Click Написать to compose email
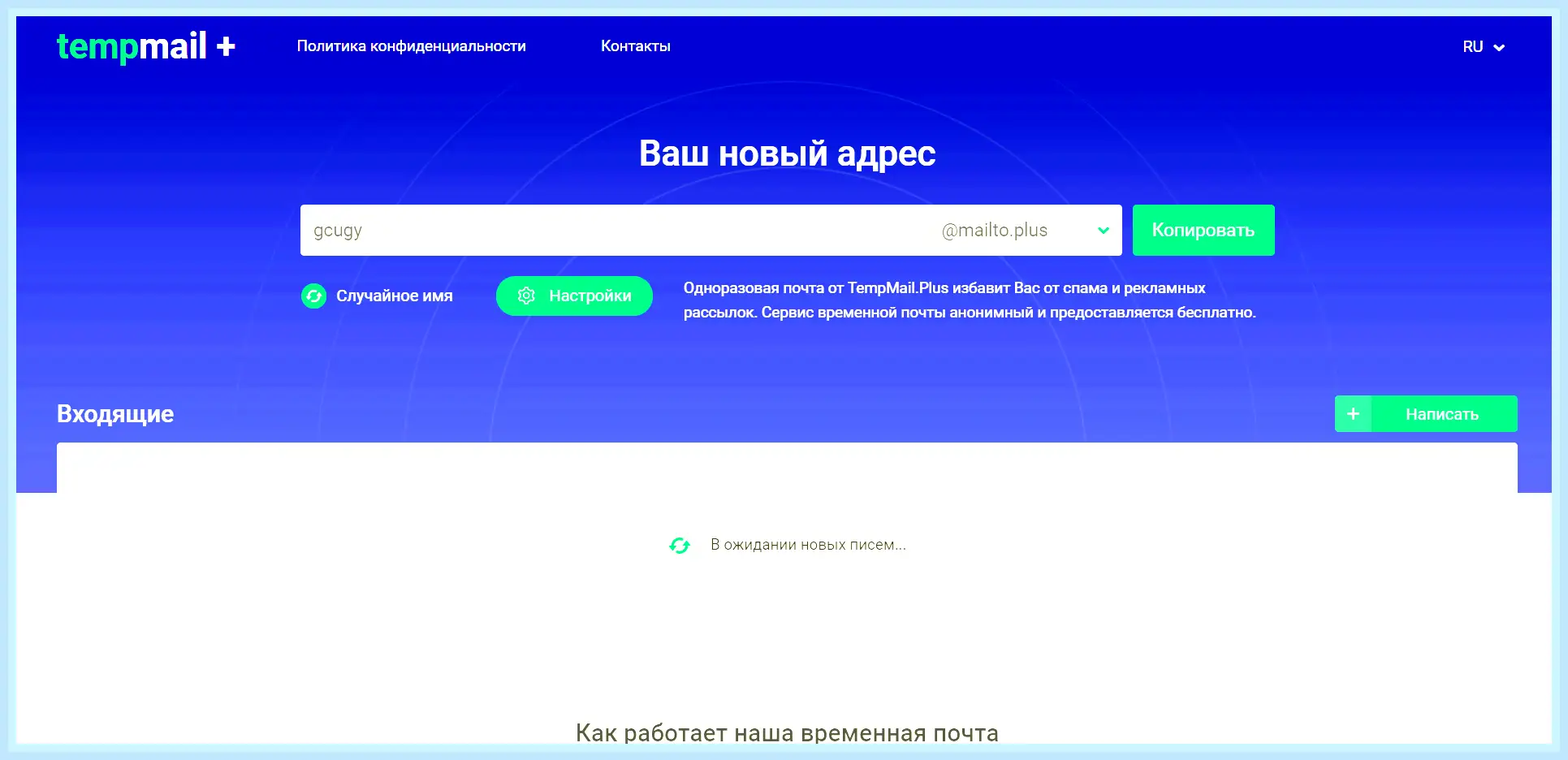Screen dimensions: 1568x760 pyautogui.click(x=1426, y=414)
